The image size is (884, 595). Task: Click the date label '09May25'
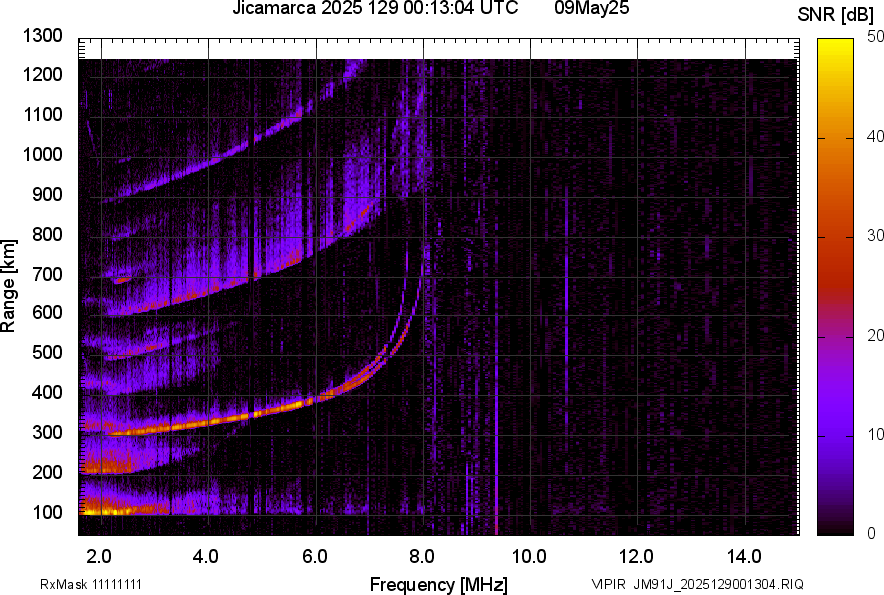[x=591, y=8]
